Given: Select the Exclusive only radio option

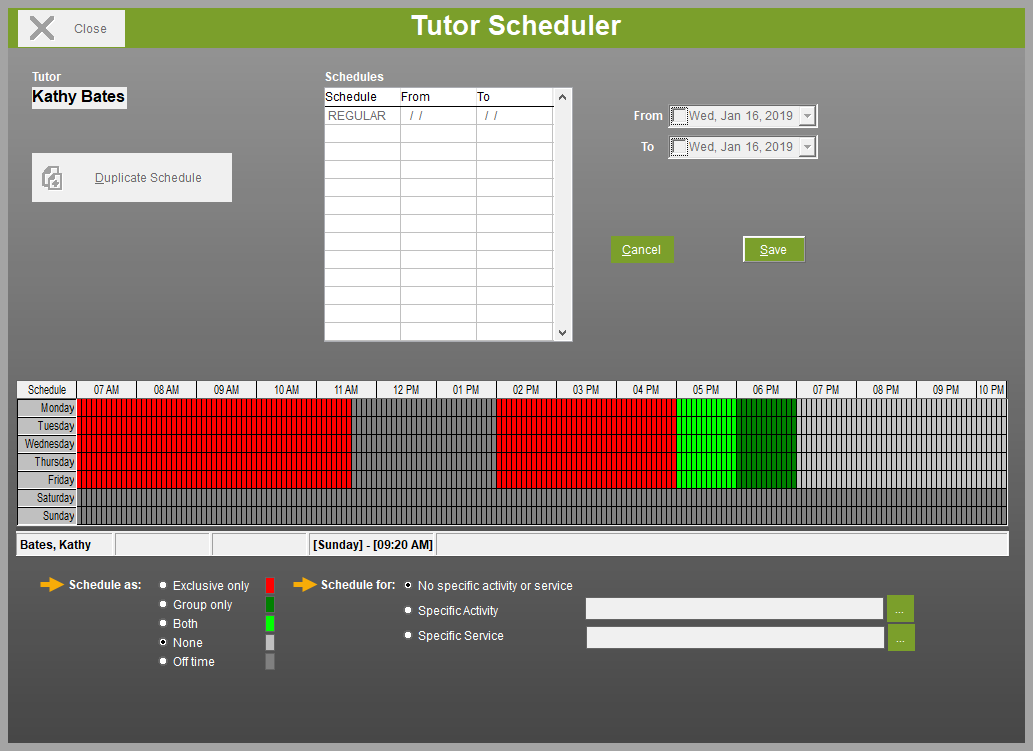Looking at the screenshot, I should [x=163, y=585].
